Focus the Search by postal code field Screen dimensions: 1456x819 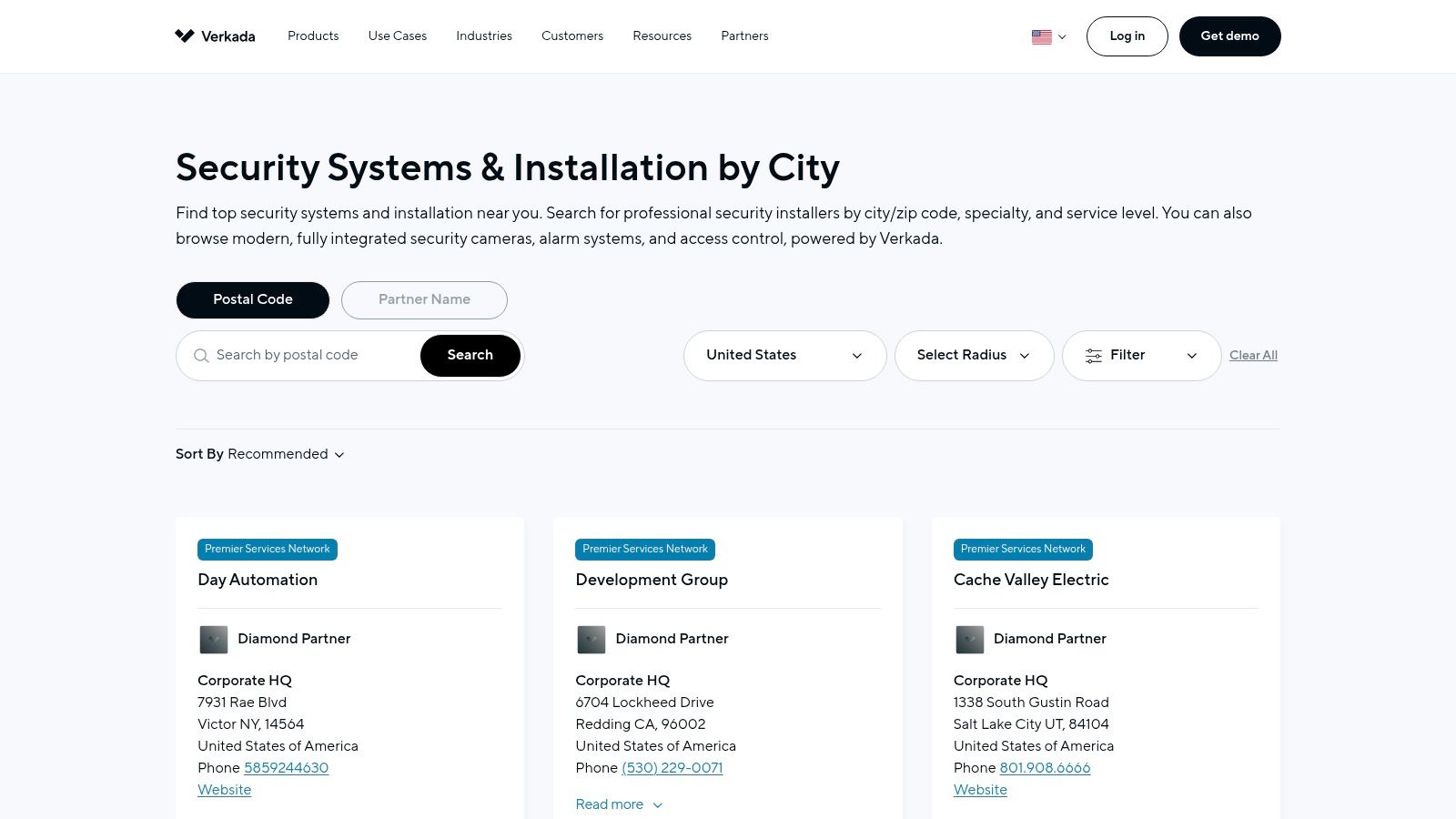click(309, 356)
